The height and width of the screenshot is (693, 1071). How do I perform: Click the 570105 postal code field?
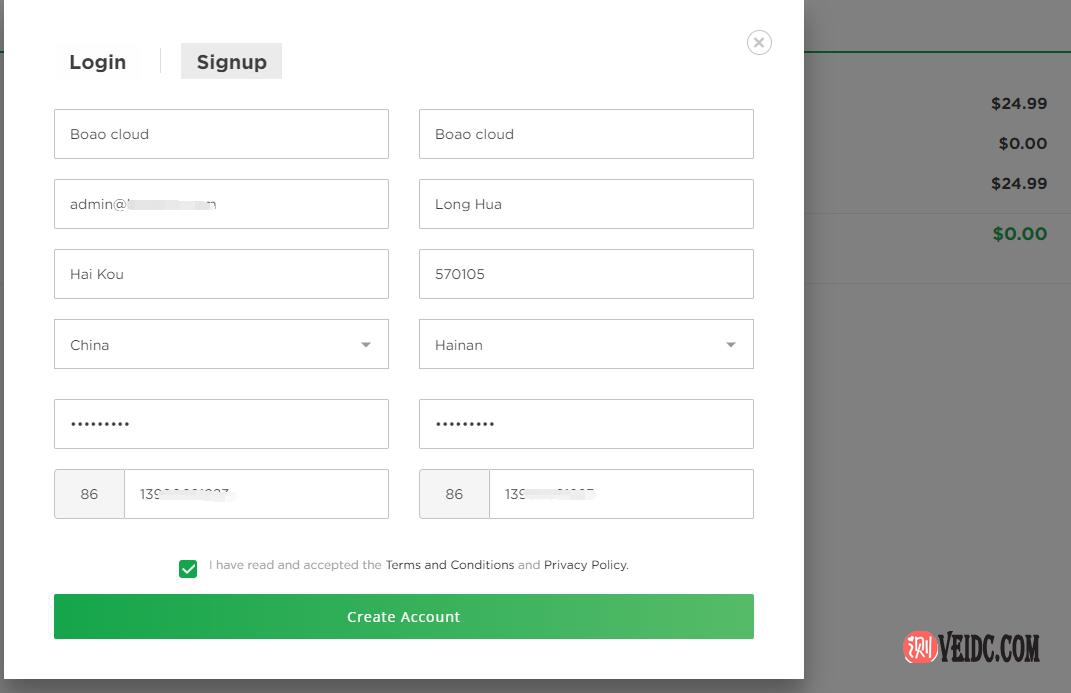tap(586, 274)
